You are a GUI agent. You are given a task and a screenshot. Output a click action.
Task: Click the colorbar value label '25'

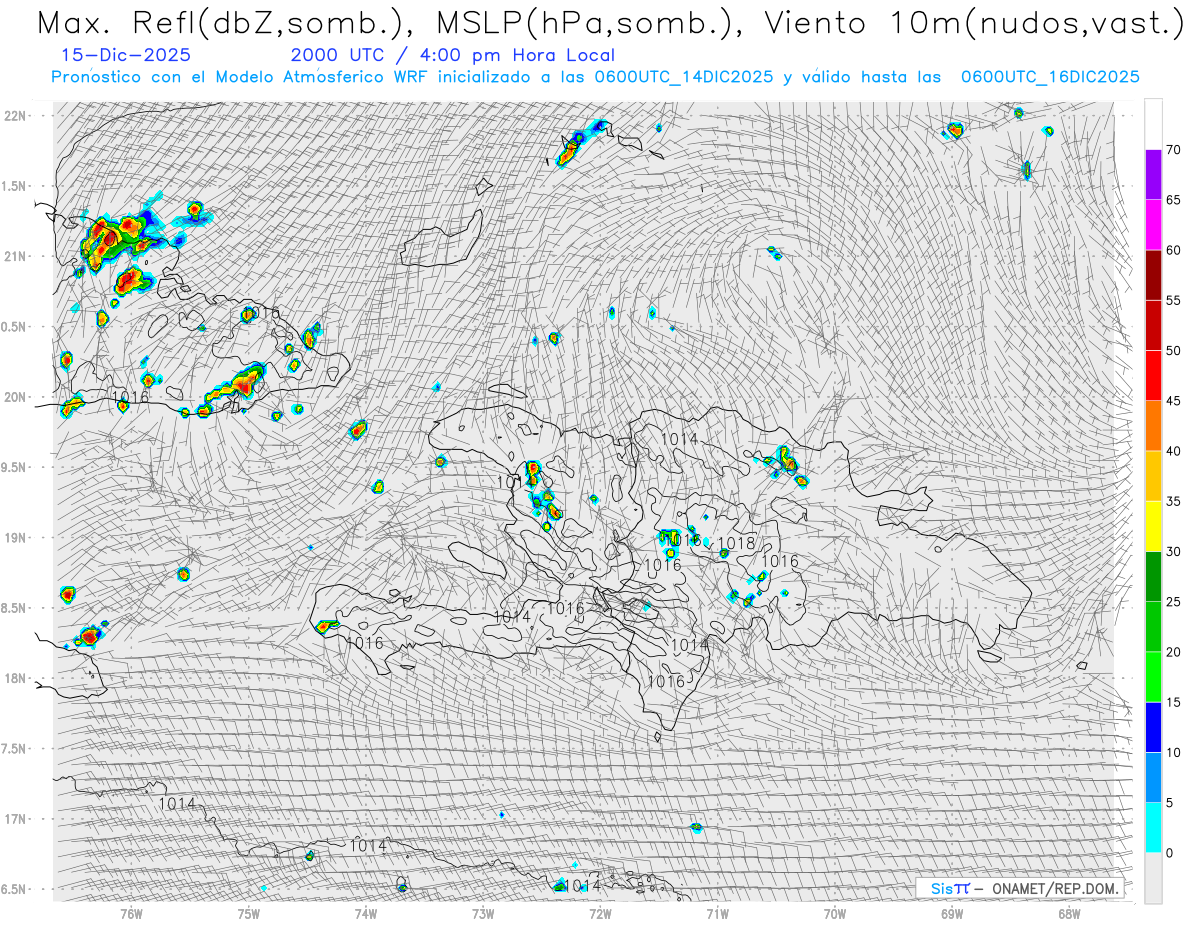[x=1173, y=602]
